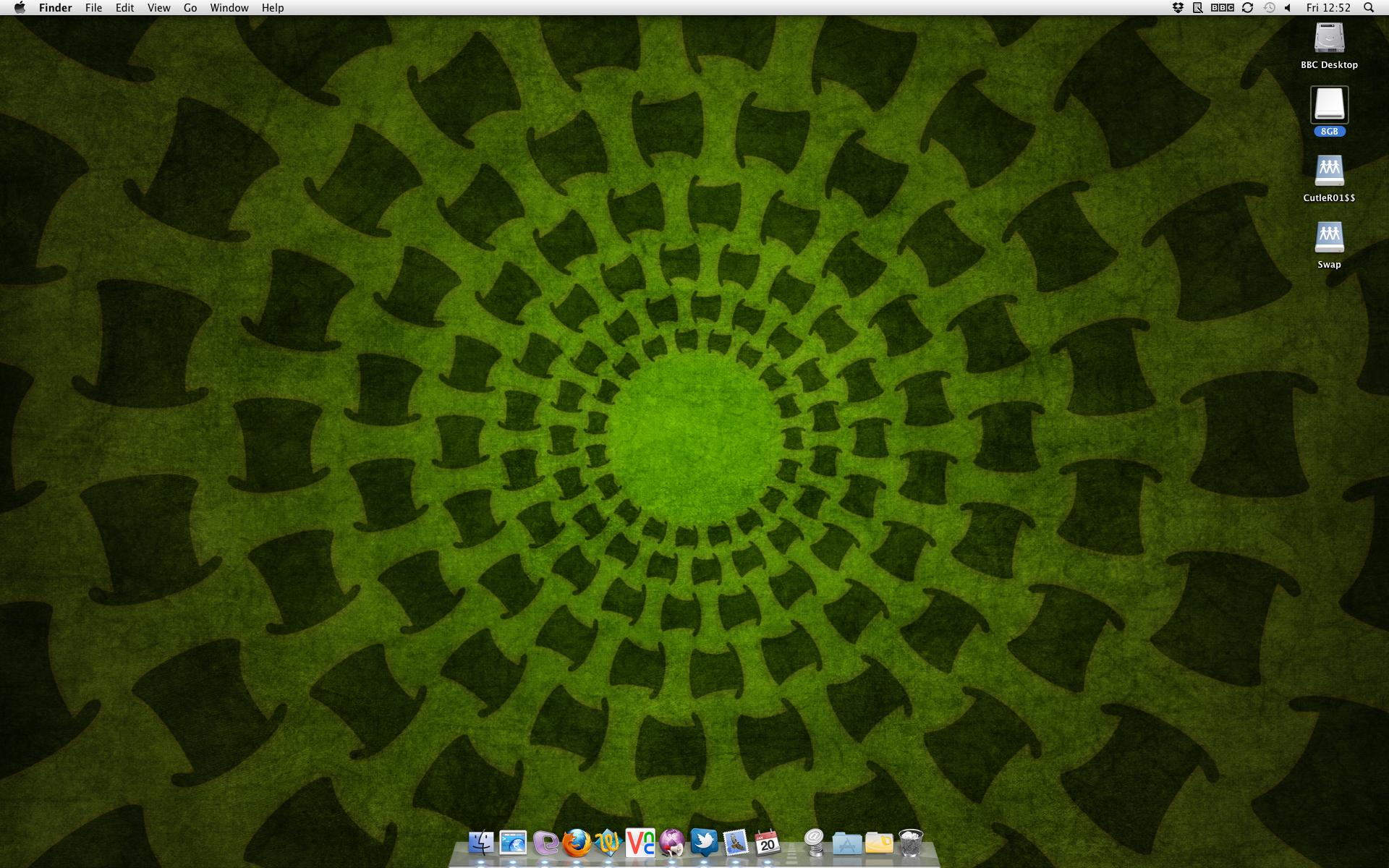This screenshot has width=1389, height=868.
Task: Open Firefox from the Dock
Action: pyautogui.click(x=577, y=843)
